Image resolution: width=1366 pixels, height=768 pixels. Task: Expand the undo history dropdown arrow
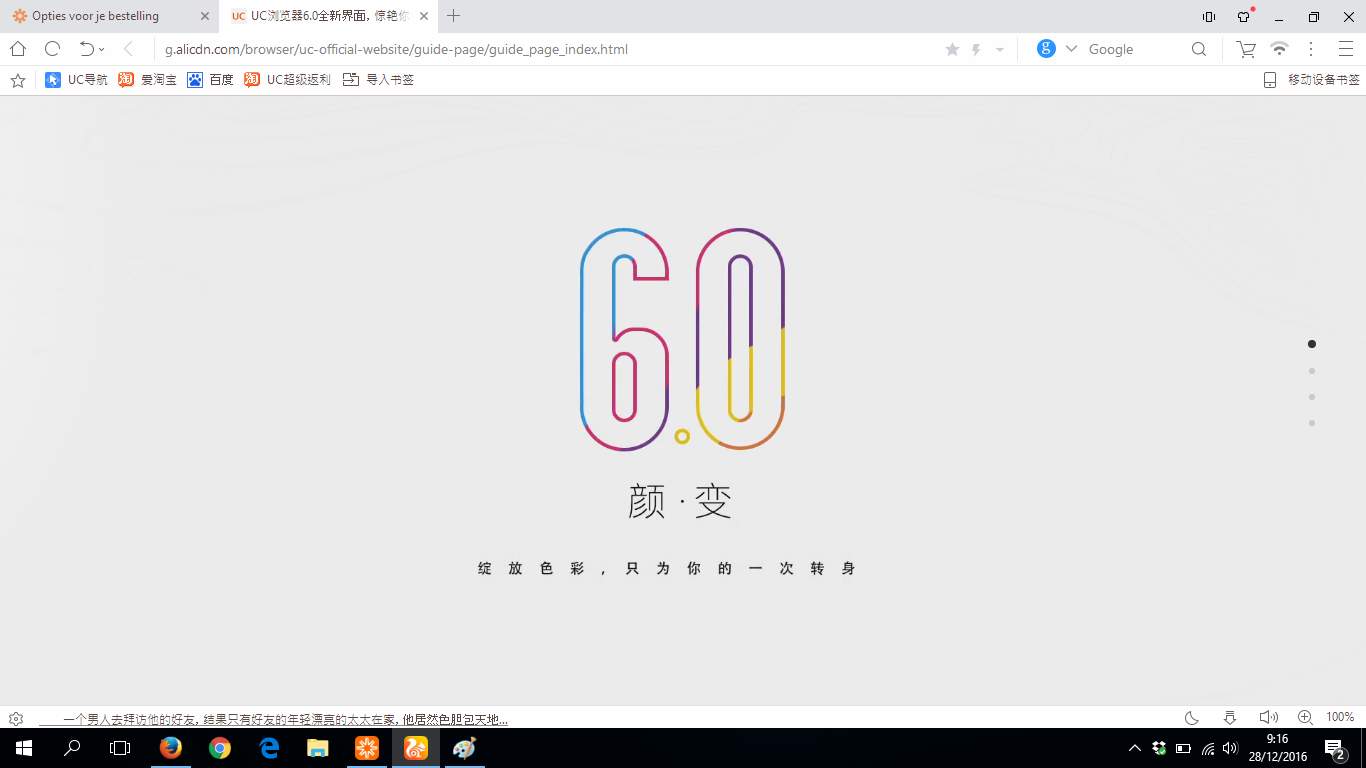(102, 49)
